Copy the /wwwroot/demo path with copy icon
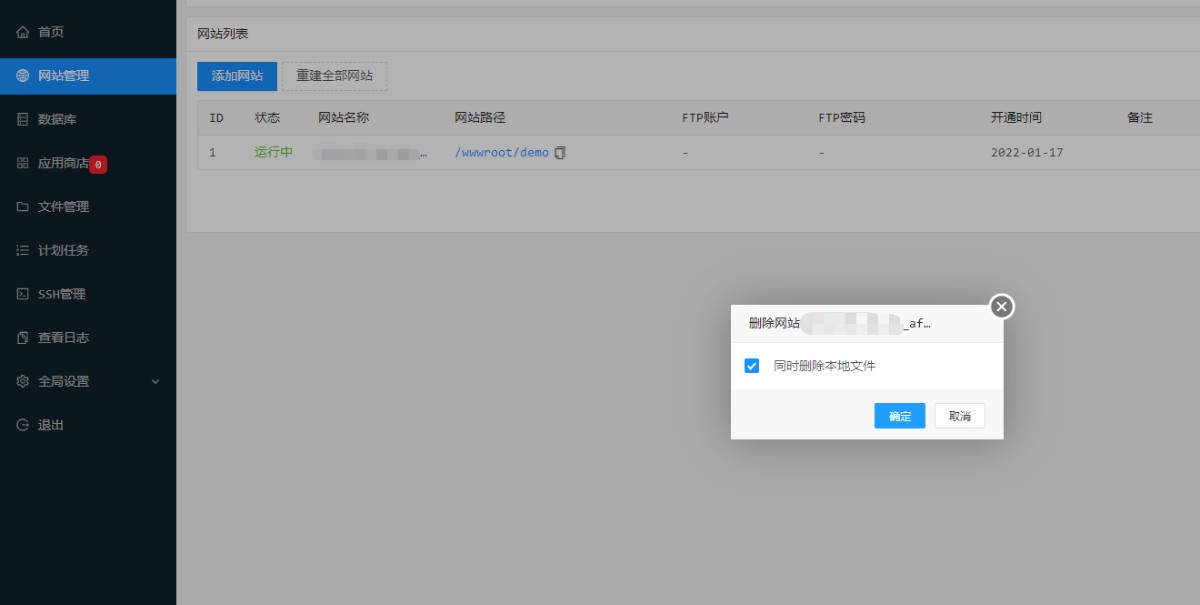Image resolution: width=1200 pixels, height=605 pixels. (x=560, y=153)
